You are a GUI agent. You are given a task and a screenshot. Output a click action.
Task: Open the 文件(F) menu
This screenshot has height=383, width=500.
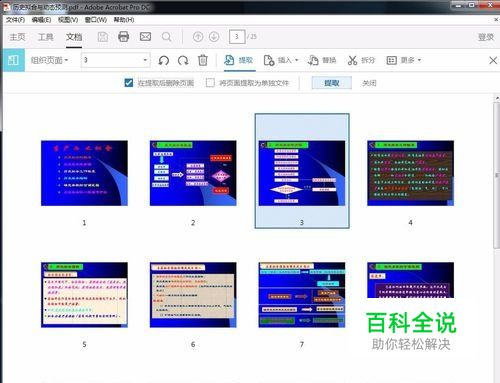15,20
